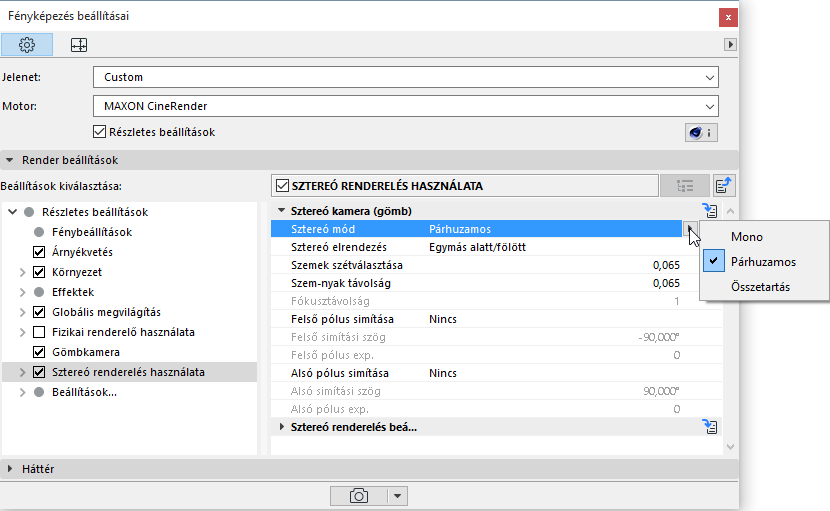The height and width of the screenshot is (511, 830).
Task: Expand the Környezet tree node
Action: click(x=23, y=272)
